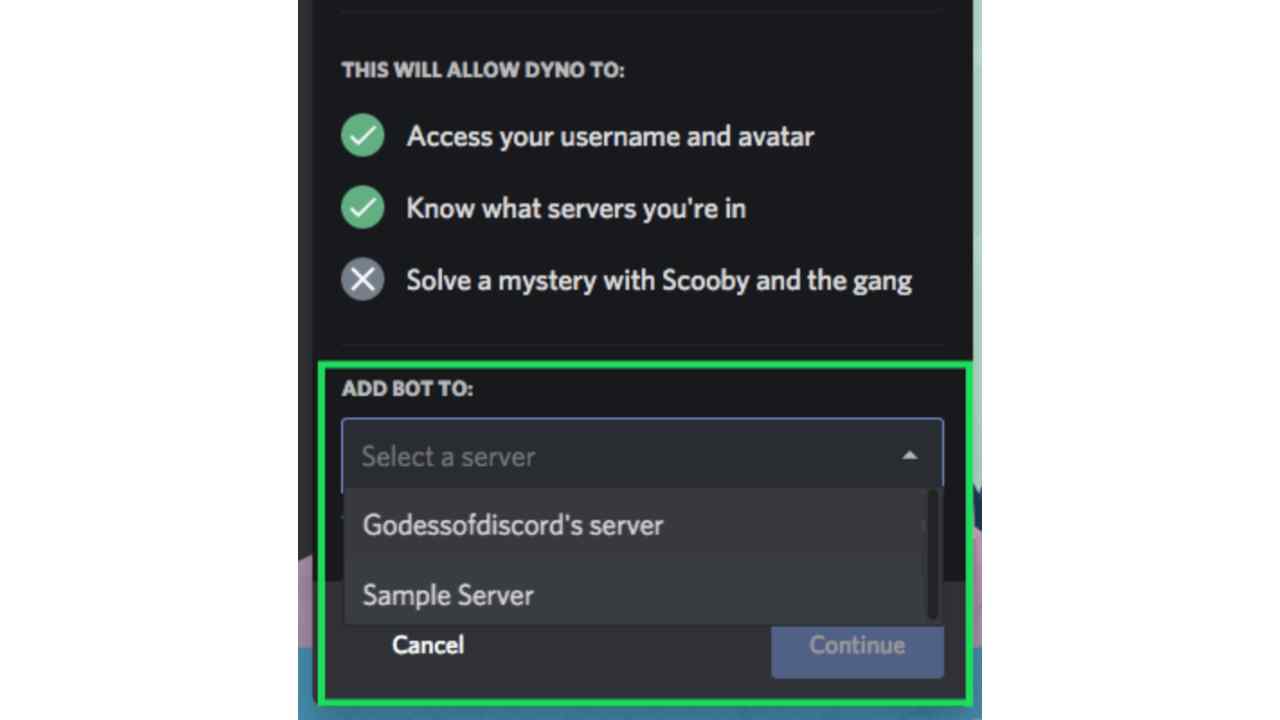The width and height of the screenshot is (1280, 720).
Task: Click the THIS WILL ALLOW DYNO TO heading
Action: point(483,70)
